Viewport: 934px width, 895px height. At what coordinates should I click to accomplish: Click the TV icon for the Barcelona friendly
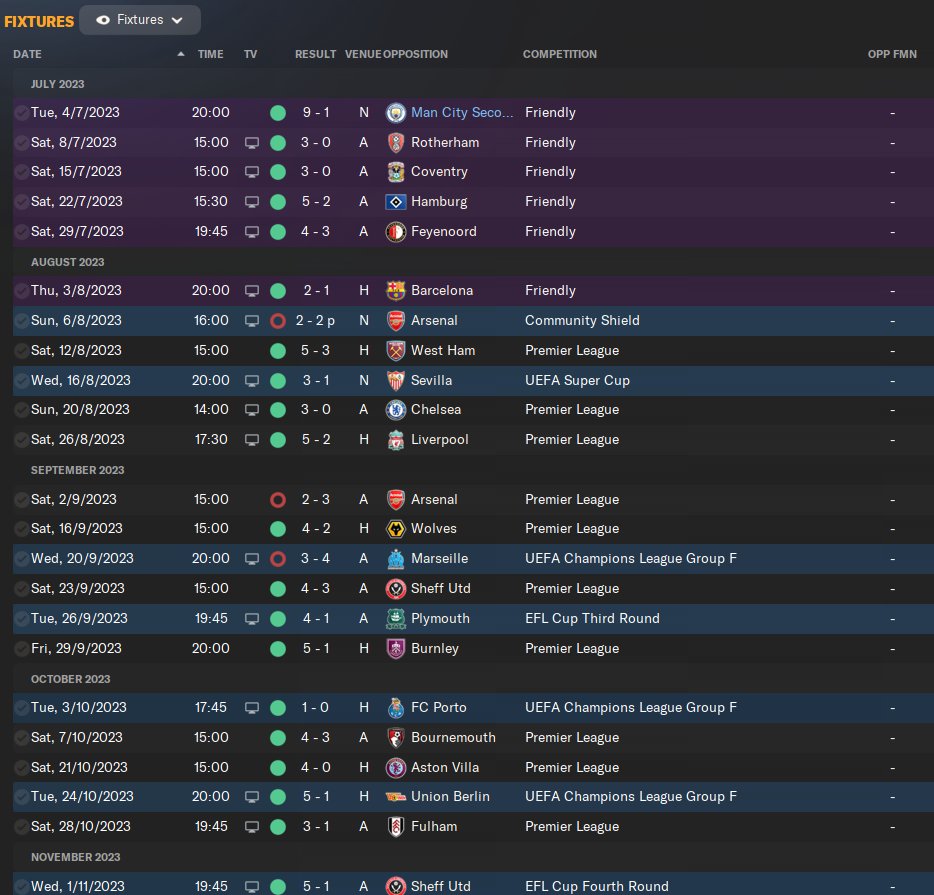252,291
